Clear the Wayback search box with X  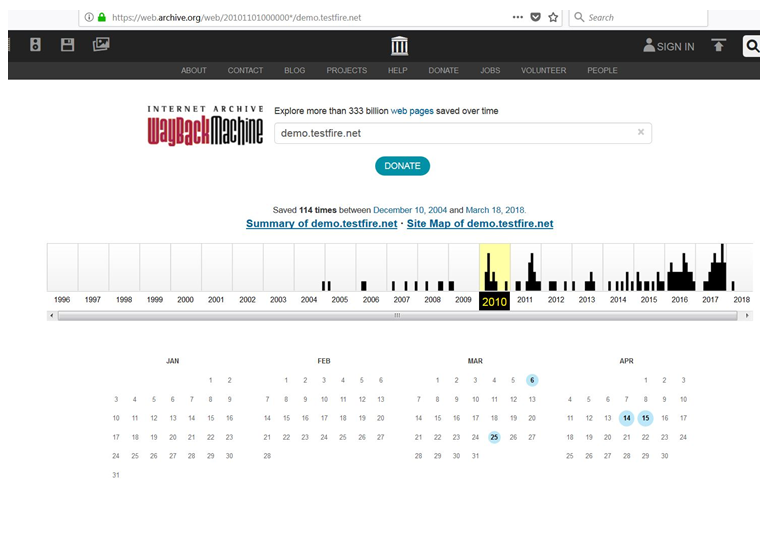coord(641,132)
